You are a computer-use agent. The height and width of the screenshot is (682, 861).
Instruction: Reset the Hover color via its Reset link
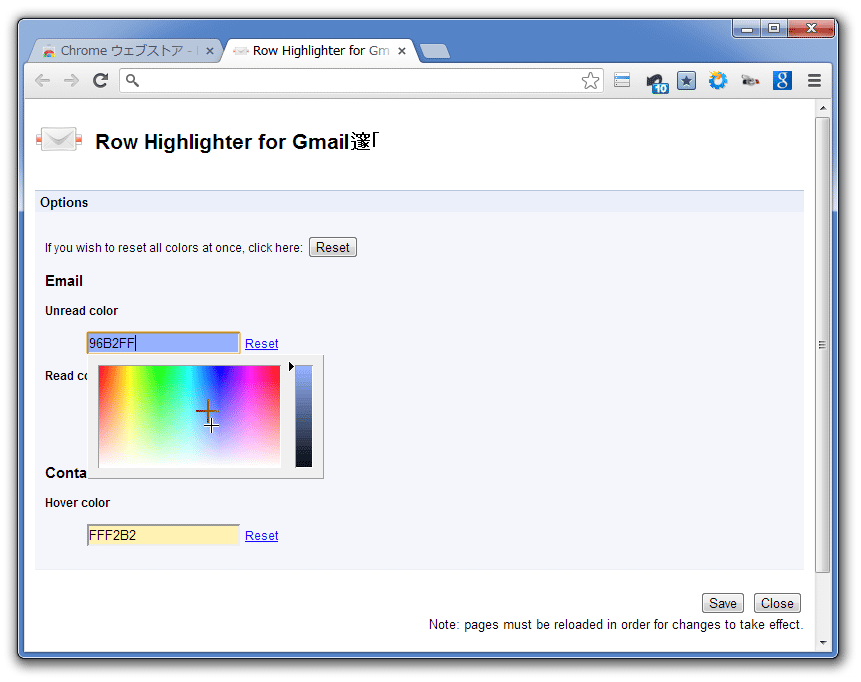(x=261, y=536)
